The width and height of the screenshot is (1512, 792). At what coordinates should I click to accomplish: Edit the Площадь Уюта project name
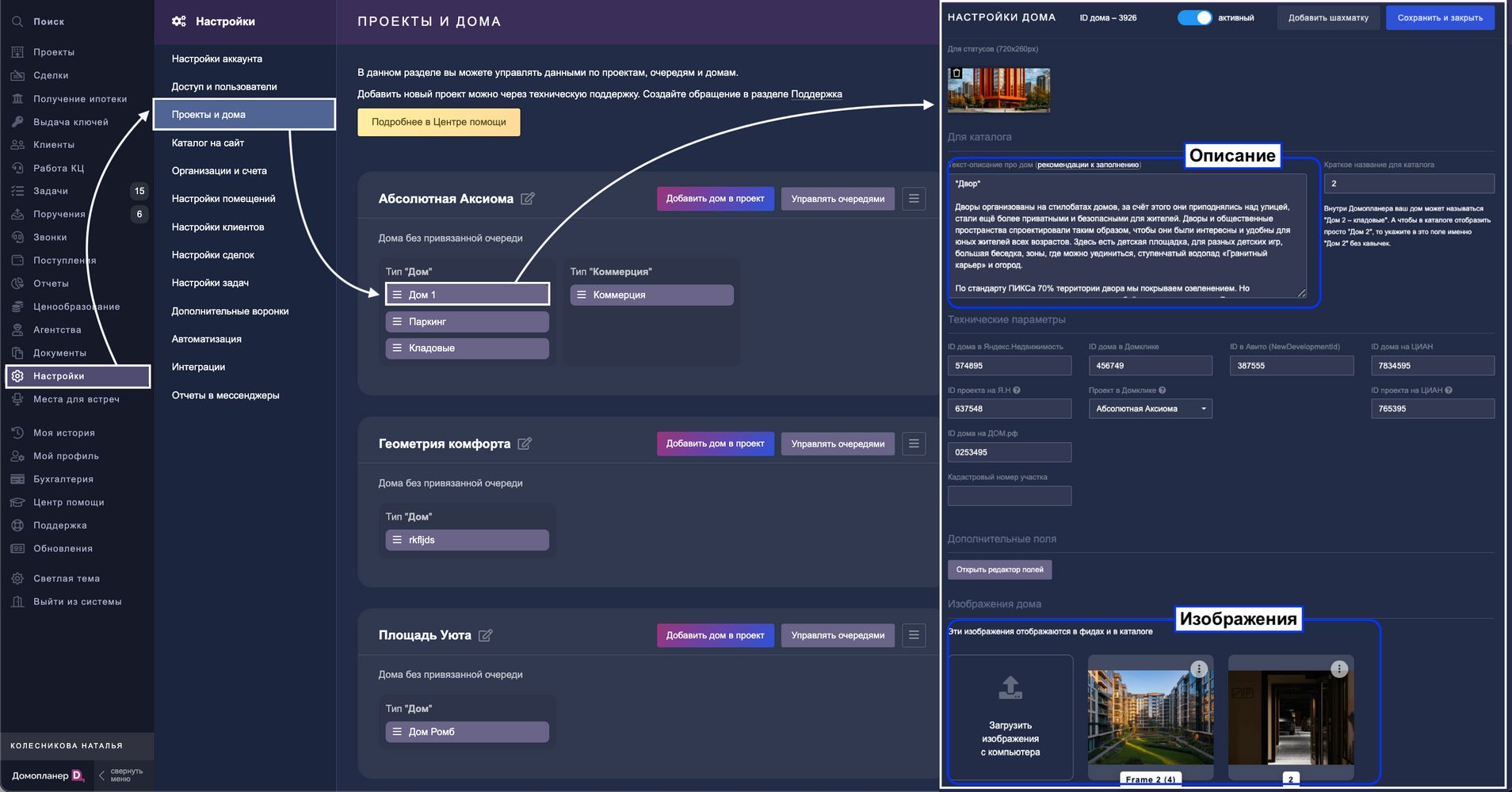click(486, 635)
